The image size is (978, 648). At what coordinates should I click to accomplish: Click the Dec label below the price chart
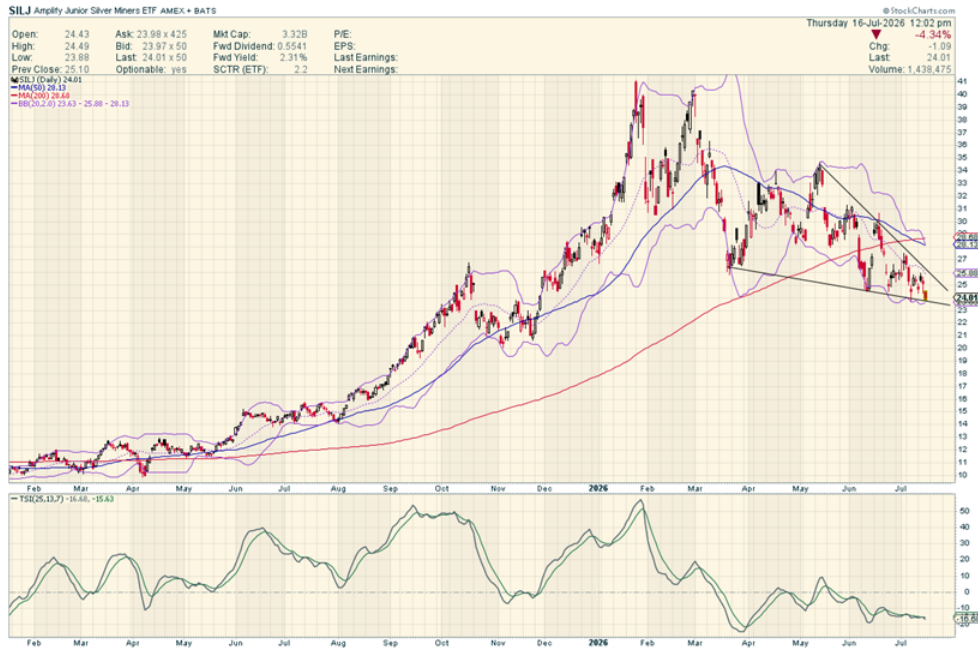coord(545,489)
